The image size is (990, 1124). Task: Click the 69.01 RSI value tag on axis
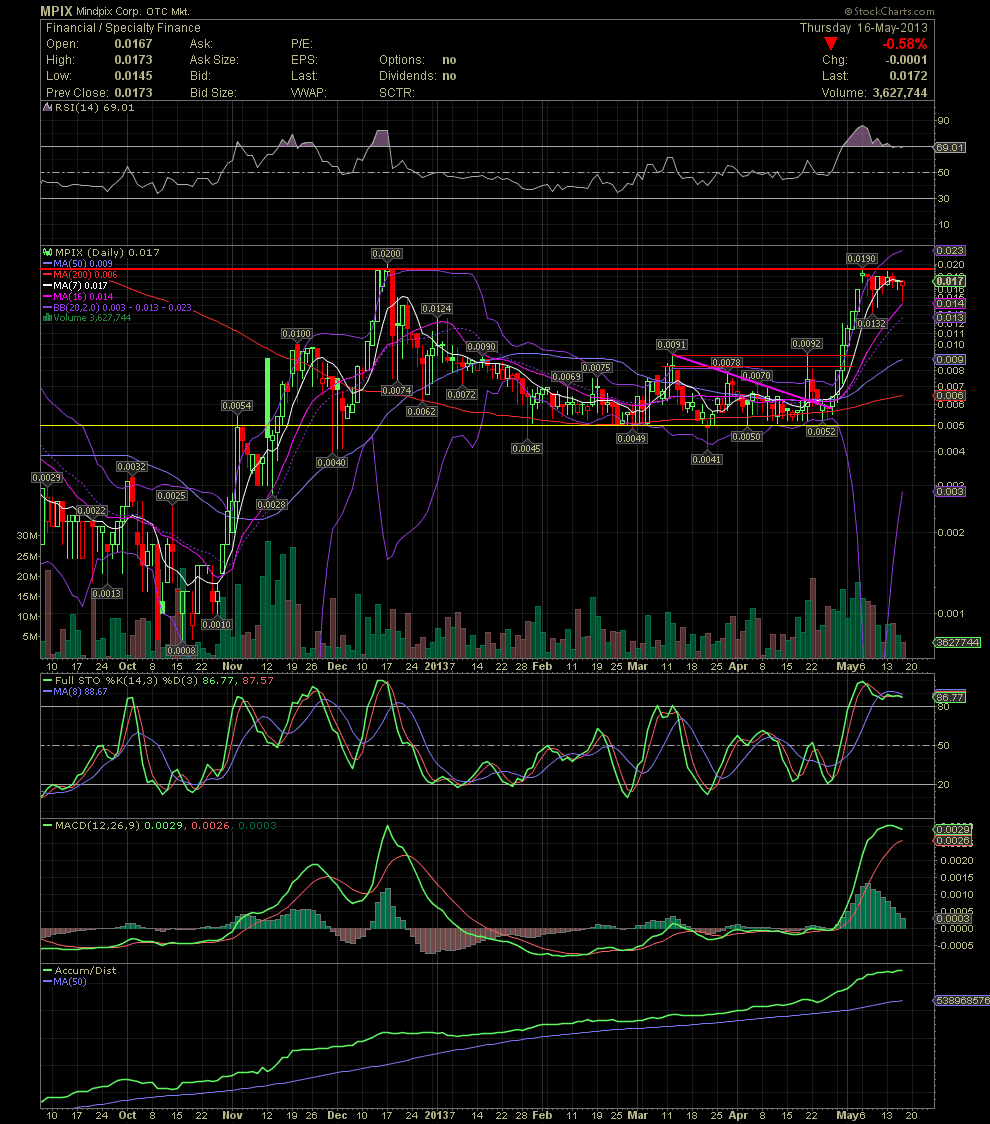pos(950,147)
